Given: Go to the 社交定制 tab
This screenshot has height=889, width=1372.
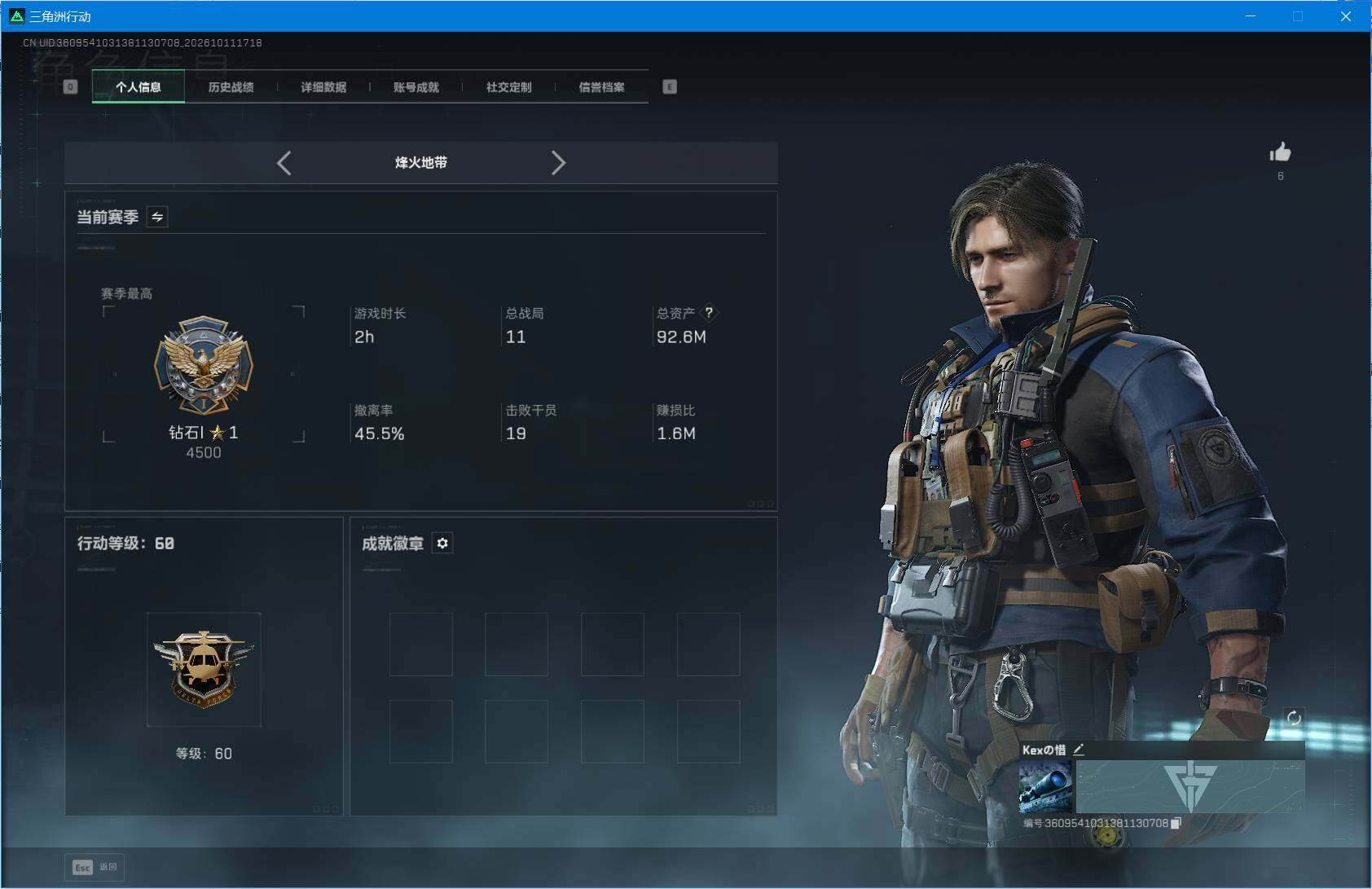Looking at the screenshot, I should (508, 87).
